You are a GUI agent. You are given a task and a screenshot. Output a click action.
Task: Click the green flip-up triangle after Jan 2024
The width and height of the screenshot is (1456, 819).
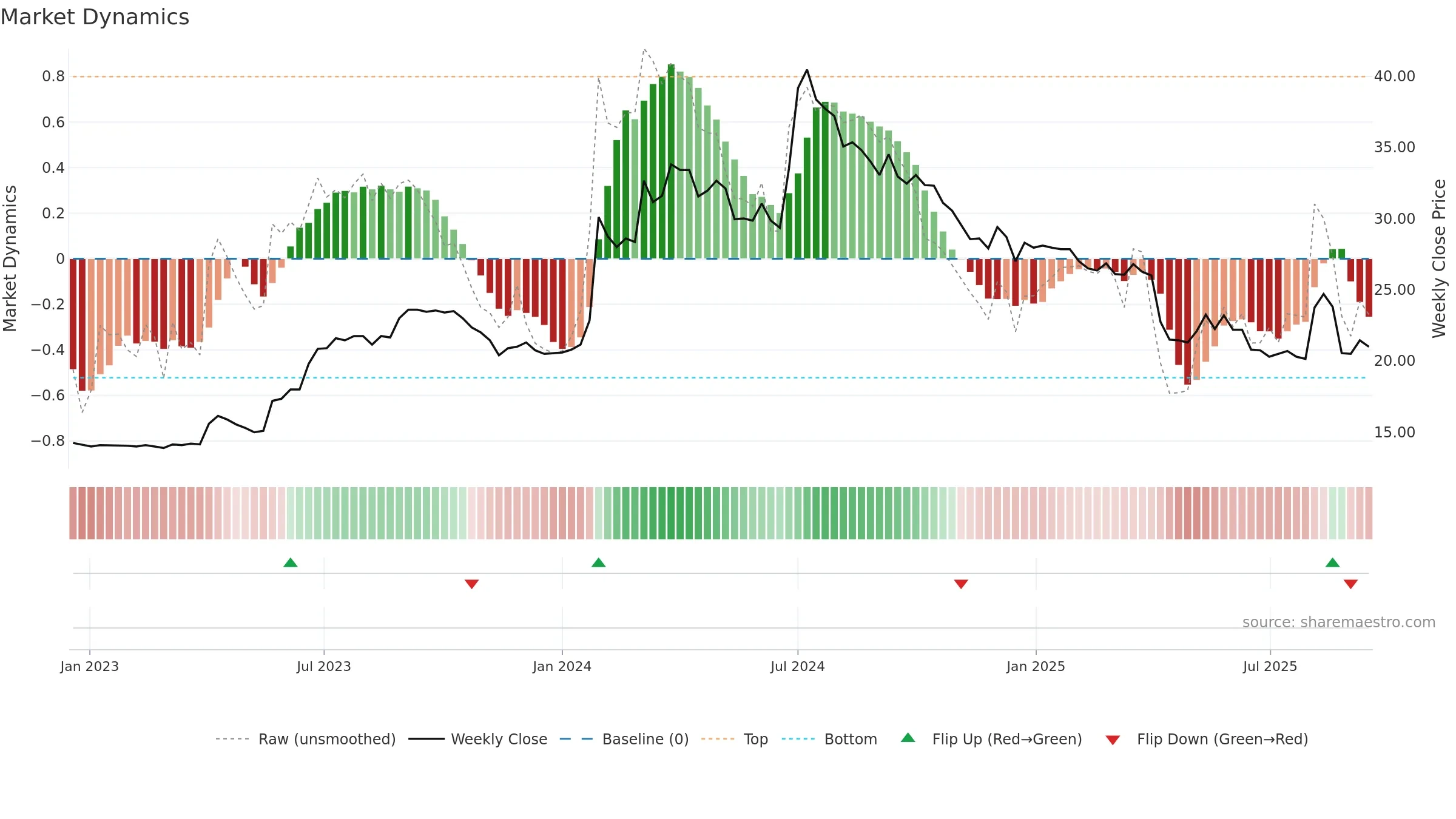click(x=599, y=562)
